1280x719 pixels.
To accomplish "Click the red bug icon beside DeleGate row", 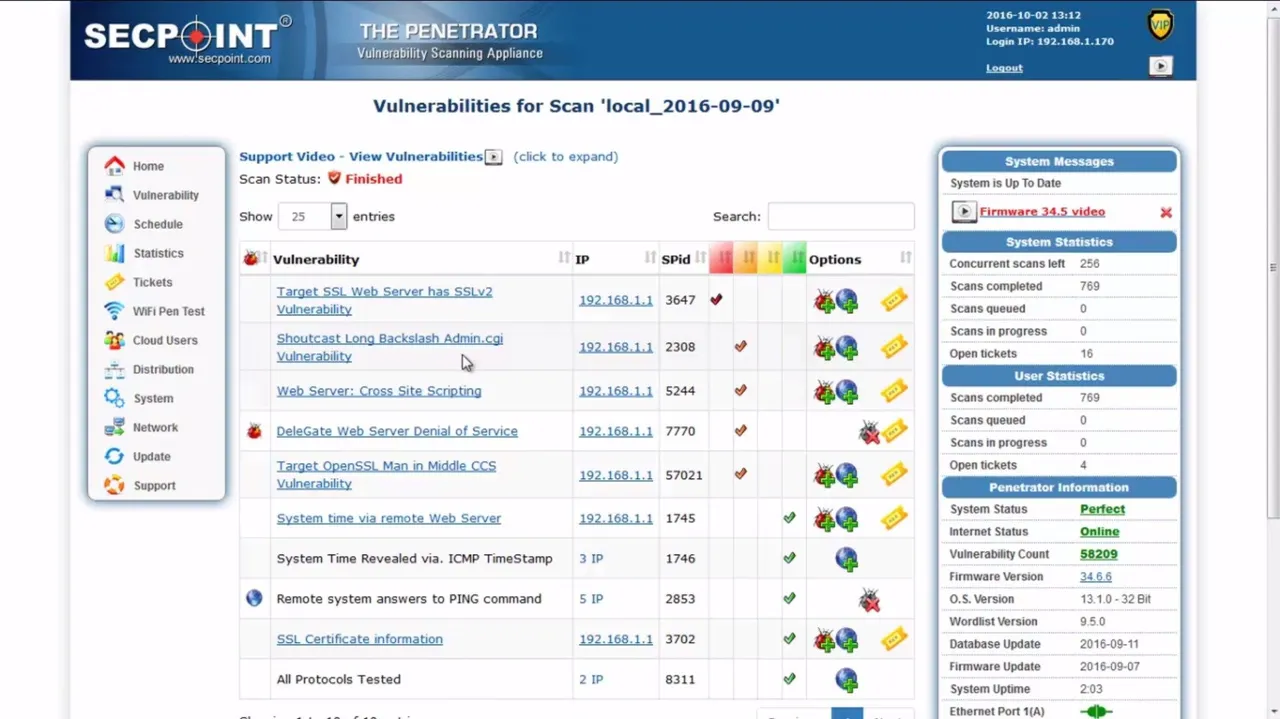I will [254, 431].
